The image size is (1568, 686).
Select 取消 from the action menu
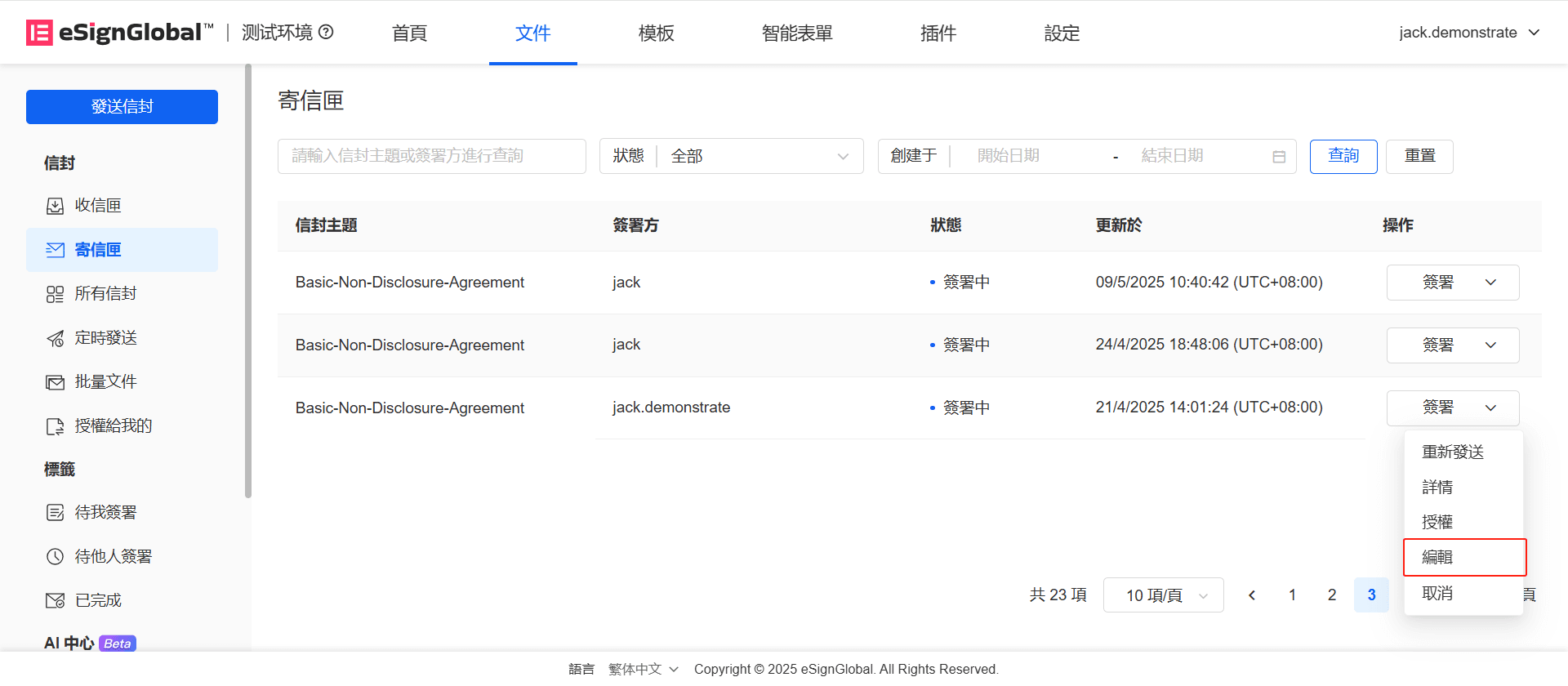pyautogui.click(x=1463, y=593)
